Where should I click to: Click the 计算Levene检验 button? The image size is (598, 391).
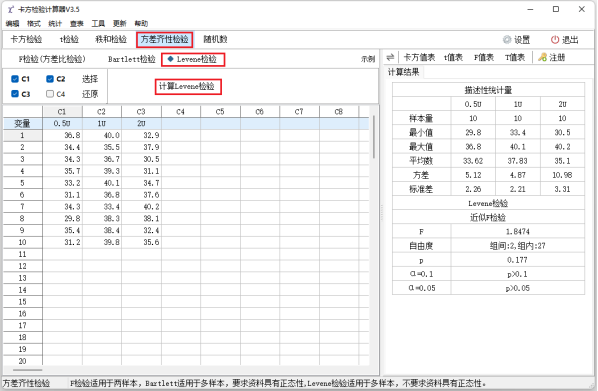point(188,87)
